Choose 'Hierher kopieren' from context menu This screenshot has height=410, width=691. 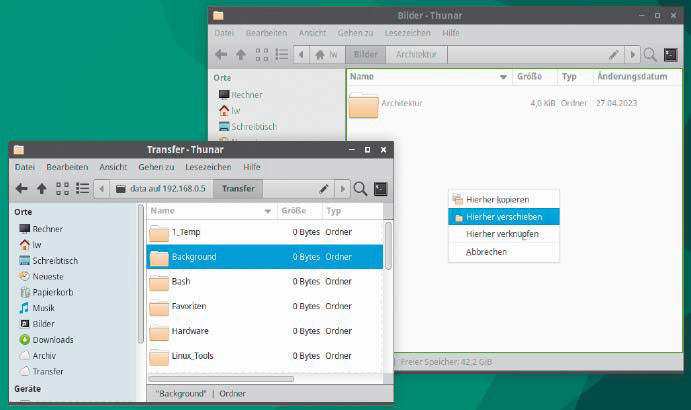click(504, 200)
